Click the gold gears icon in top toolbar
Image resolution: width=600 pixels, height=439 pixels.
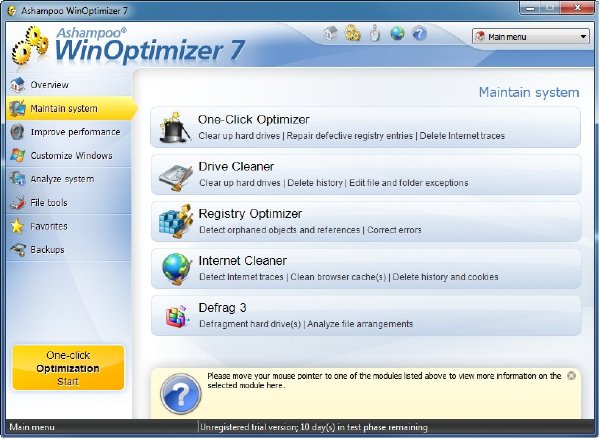(352, 33)
